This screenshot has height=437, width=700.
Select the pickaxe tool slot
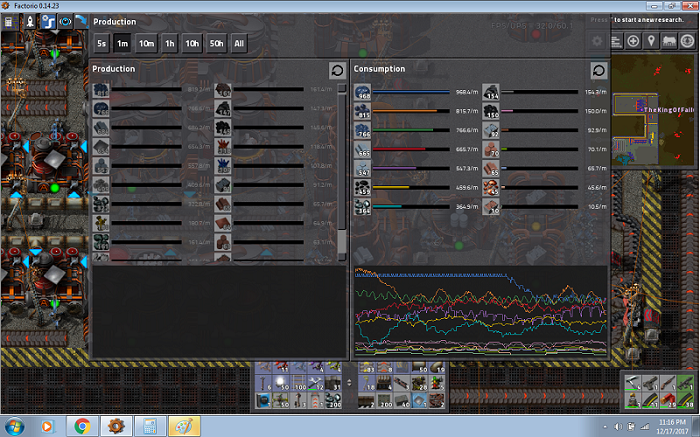pyautogui.click(x=633, y=383)
